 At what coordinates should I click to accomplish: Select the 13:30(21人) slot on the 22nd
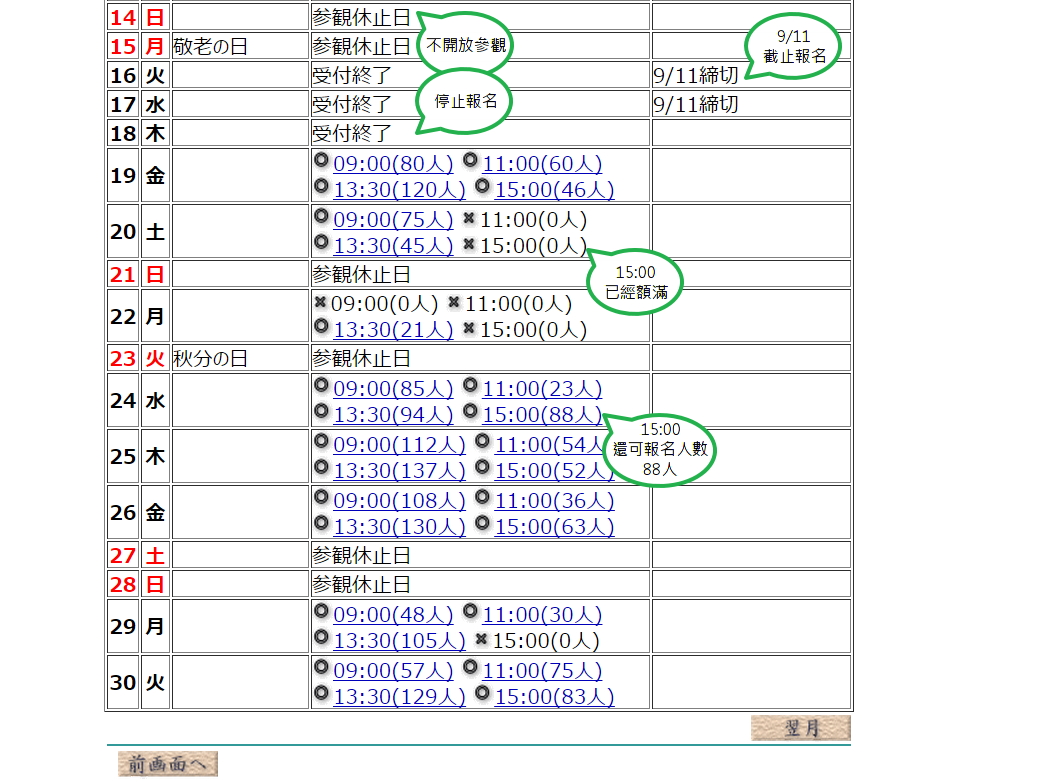[x=392, y=330]
